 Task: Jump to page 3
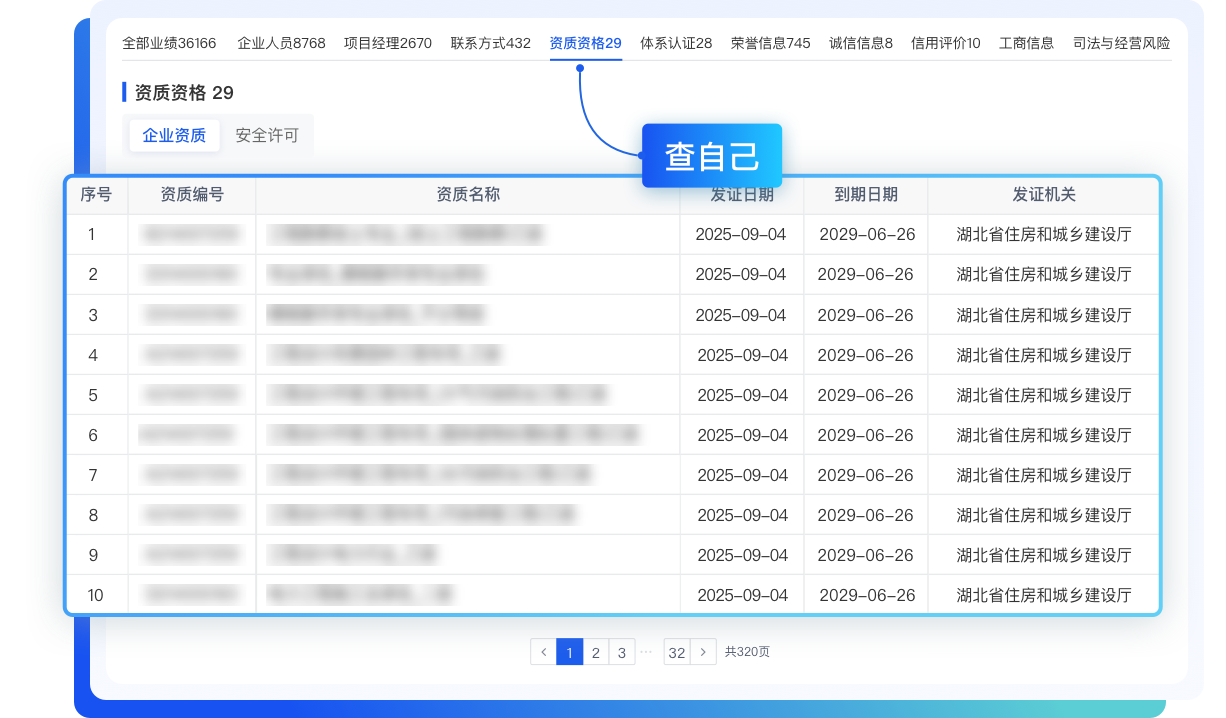621,652
